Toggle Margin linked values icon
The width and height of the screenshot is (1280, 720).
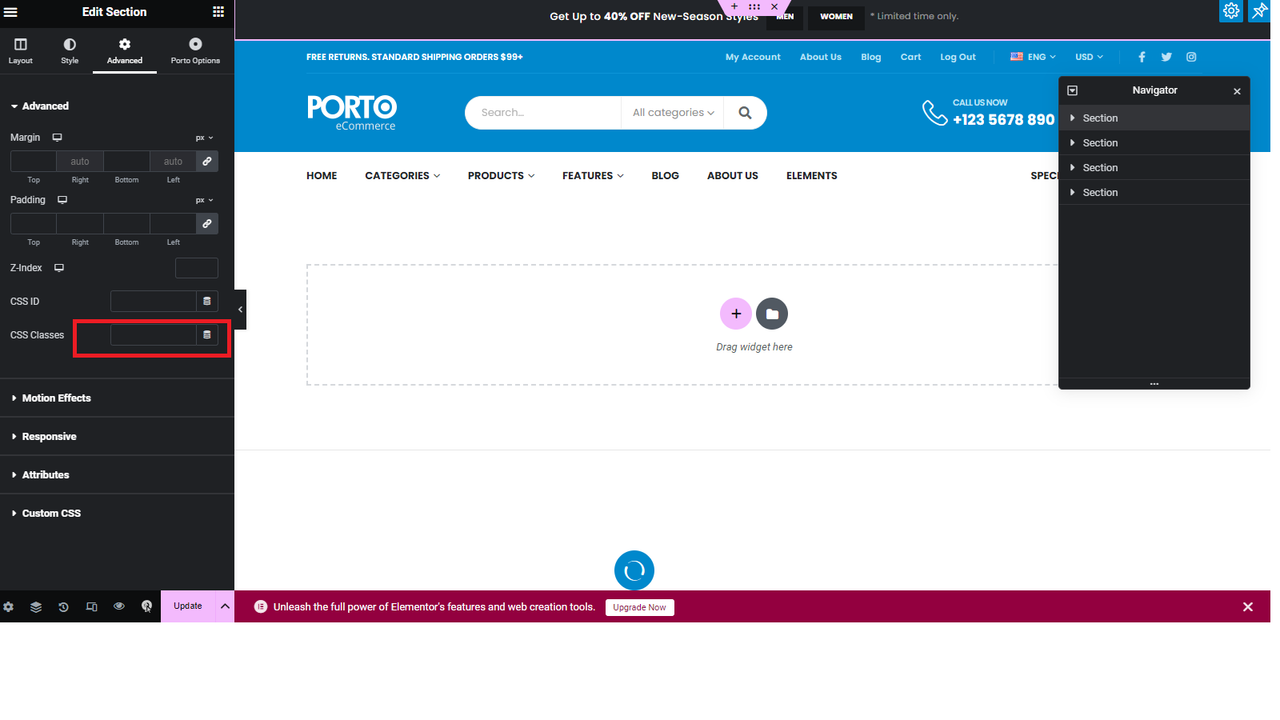207,161
